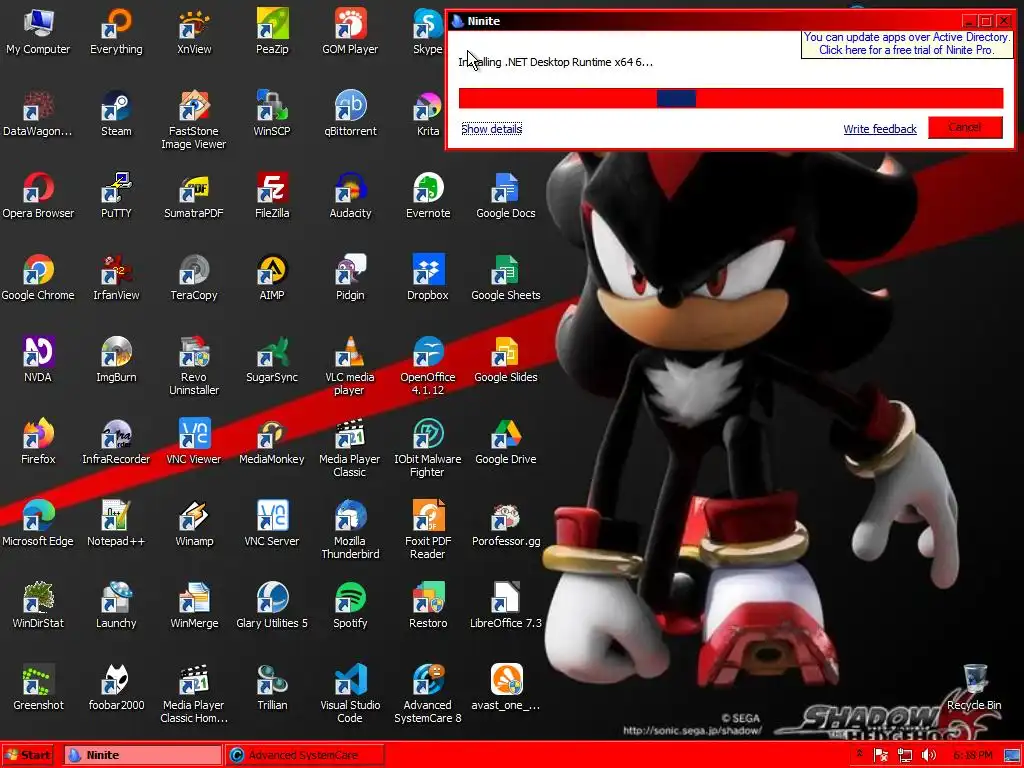Select the IObit Malware Fighter icon
This screenshot has height=768, width=1024.
coord(428,448)
